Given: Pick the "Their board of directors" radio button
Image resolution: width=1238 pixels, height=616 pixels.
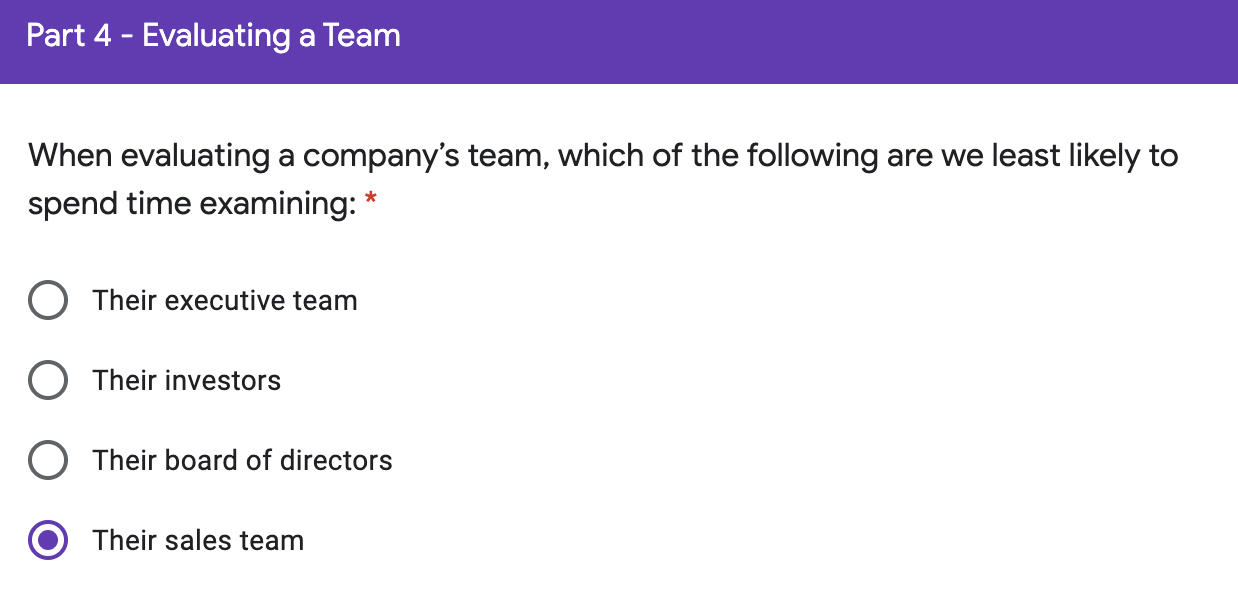Looking at the screenshot, I should point(48,461).
